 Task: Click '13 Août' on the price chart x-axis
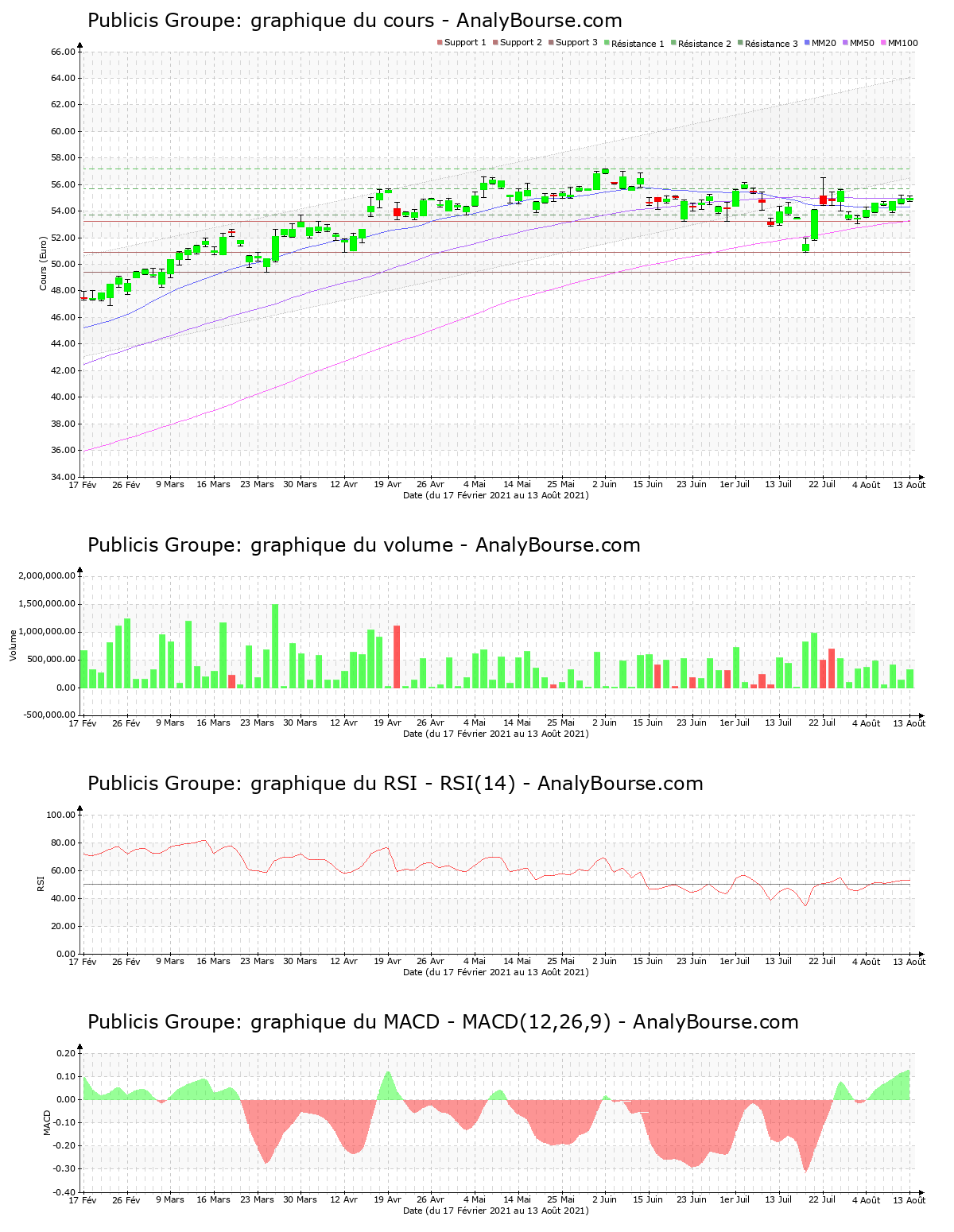[x=909, y=484]
